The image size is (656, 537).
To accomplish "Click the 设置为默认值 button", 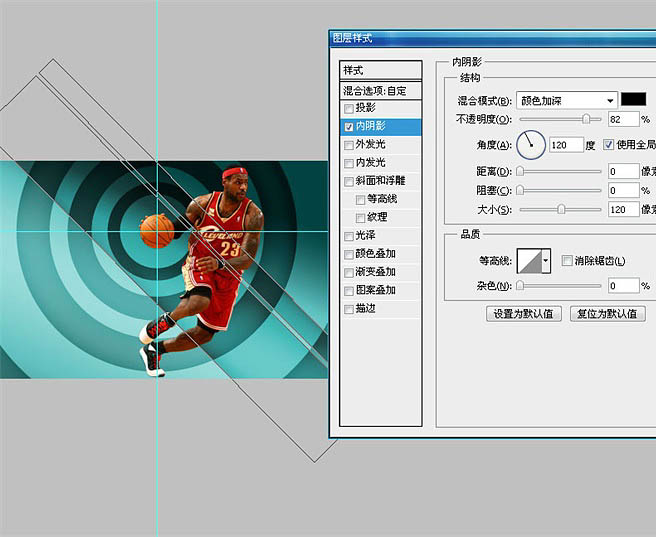I will (x=523, y=314).
